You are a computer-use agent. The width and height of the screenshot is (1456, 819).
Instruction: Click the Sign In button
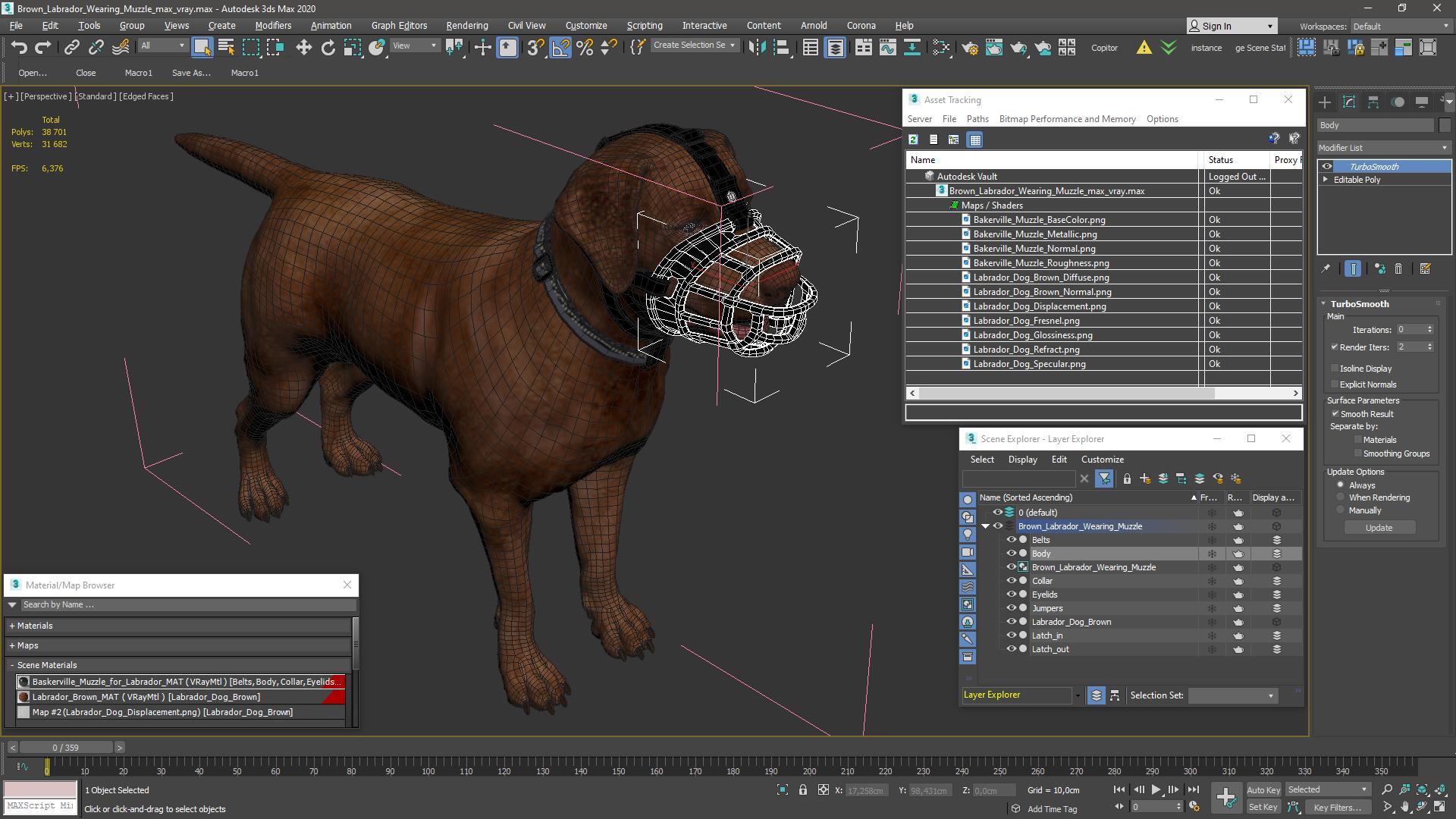[x=1232, y=26]
